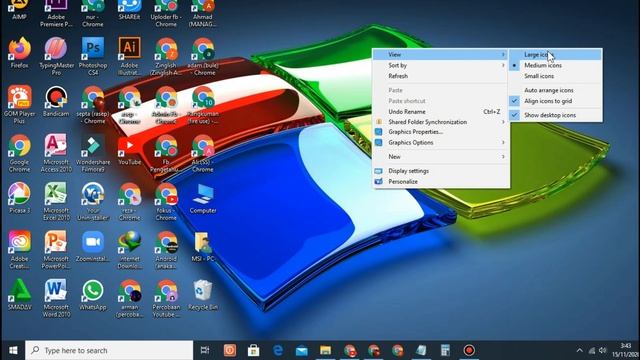Choose Undo Rename in context menu
The width and height of the screenshot is (640, 360).
440,111
